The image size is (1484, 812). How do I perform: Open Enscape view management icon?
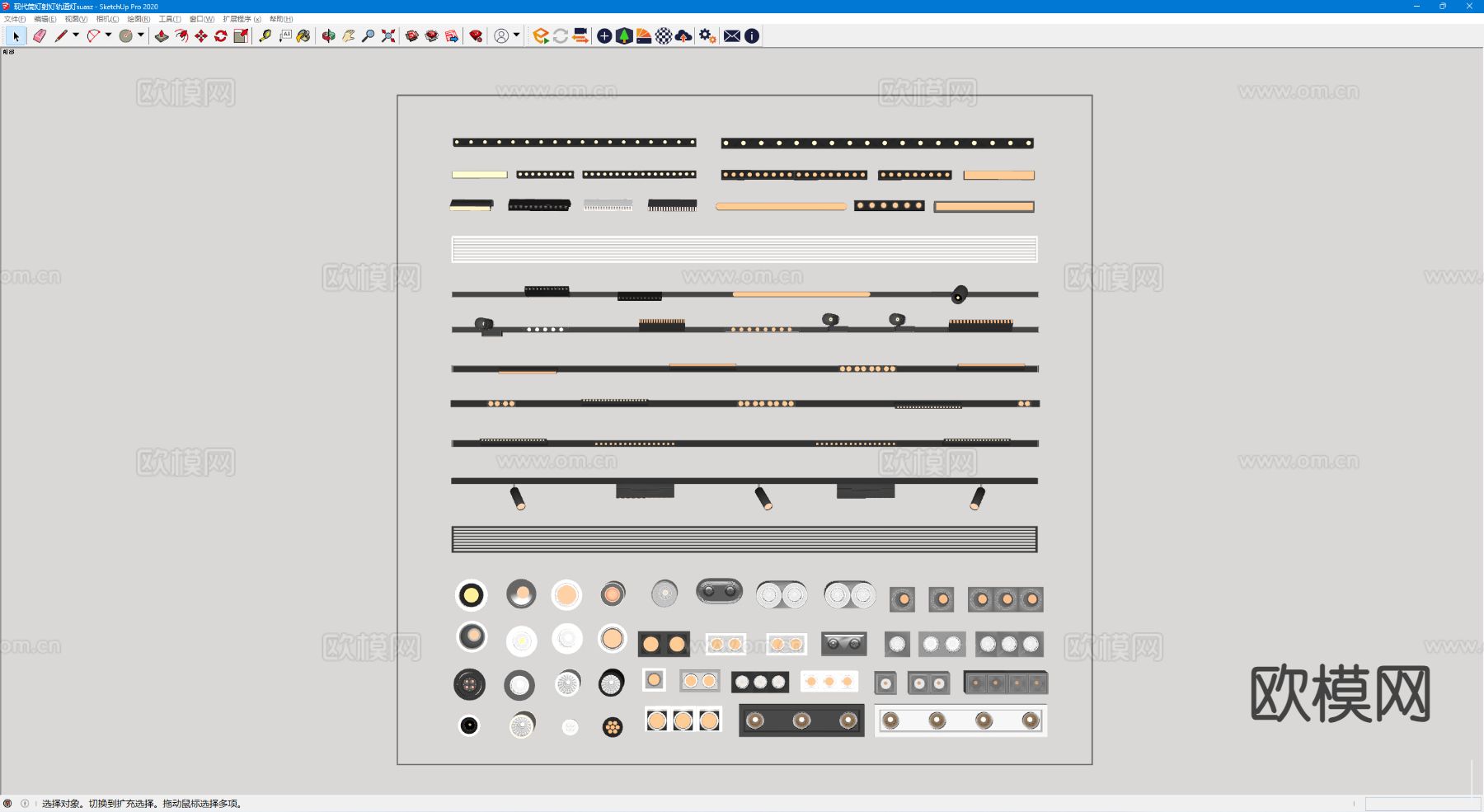pyautogui.click(x=580, y=36)
